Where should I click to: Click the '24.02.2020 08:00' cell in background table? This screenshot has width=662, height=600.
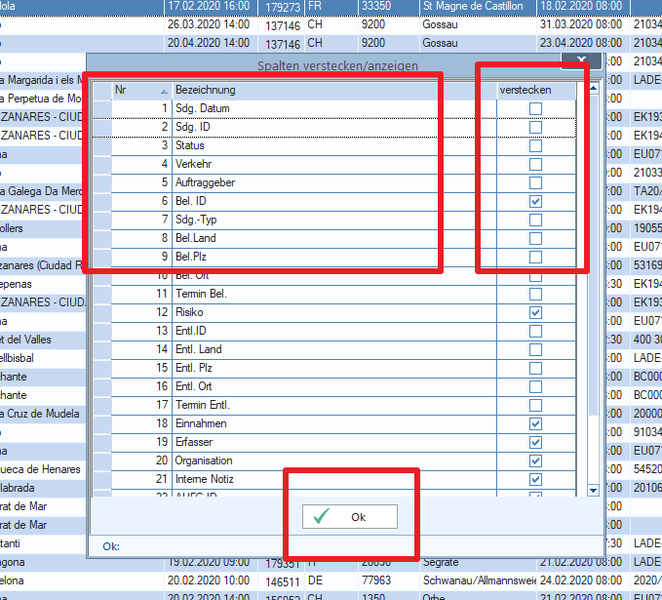(581, 581)
